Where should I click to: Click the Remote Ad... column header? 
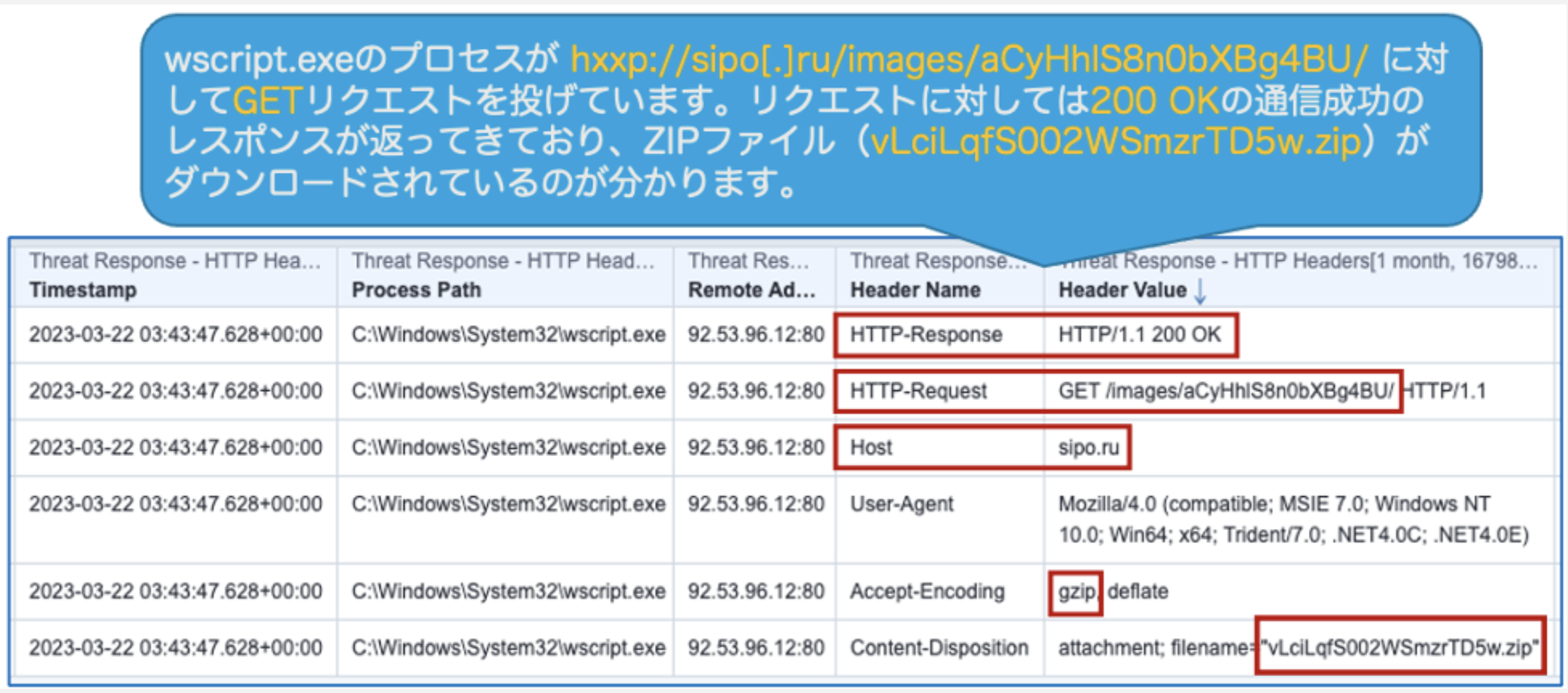(x=751, y=290)
